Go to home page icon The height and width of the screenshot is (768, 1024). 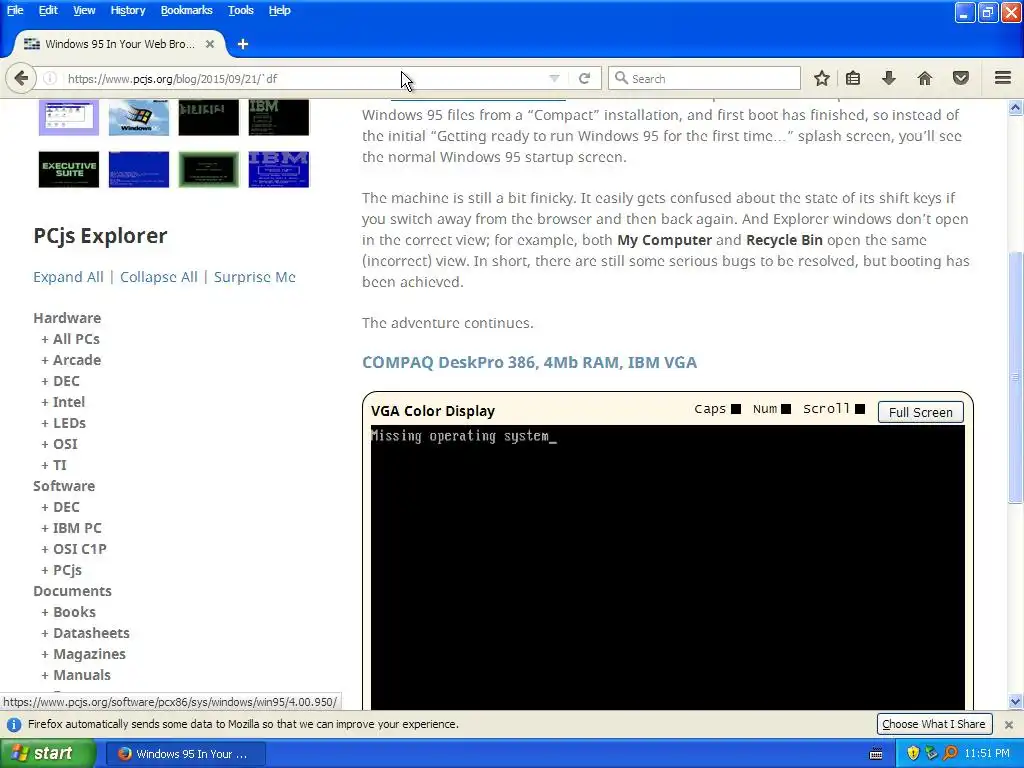point(925,78)
